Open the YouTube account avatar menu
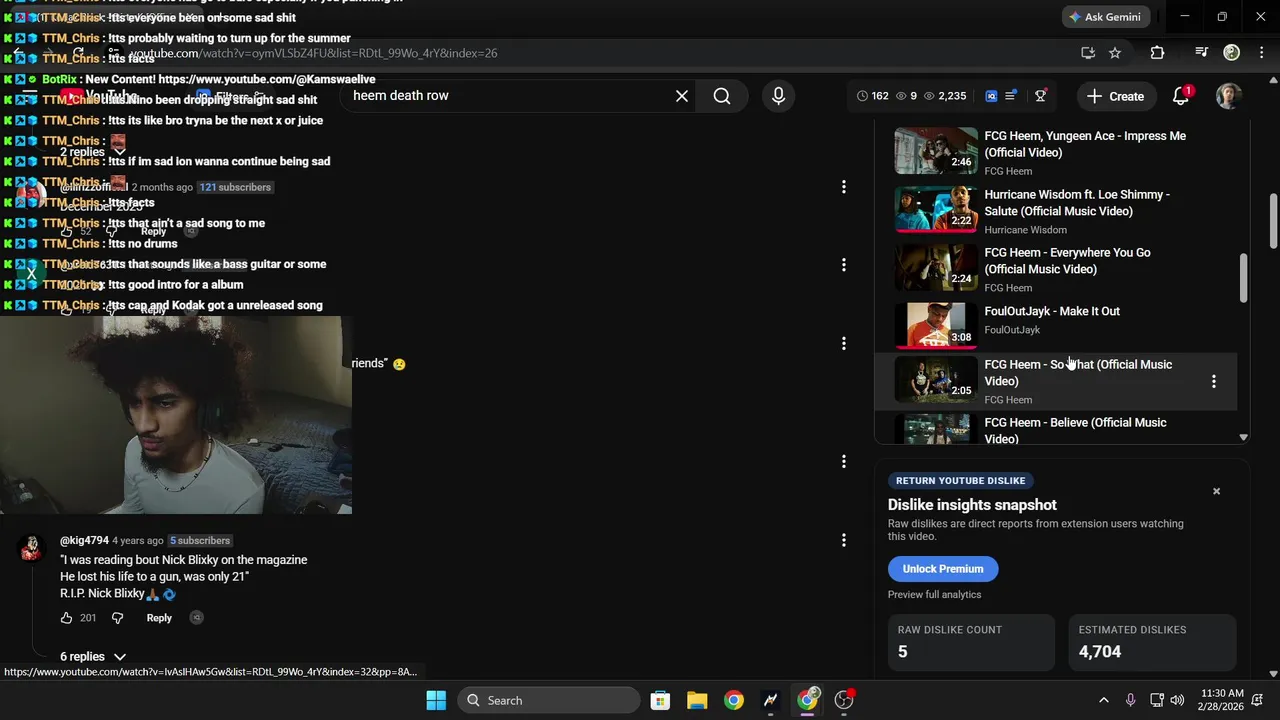Image resolution: width=1280 pixels, height=720 pixels. pyautogui.click(x=1228, y=96)
